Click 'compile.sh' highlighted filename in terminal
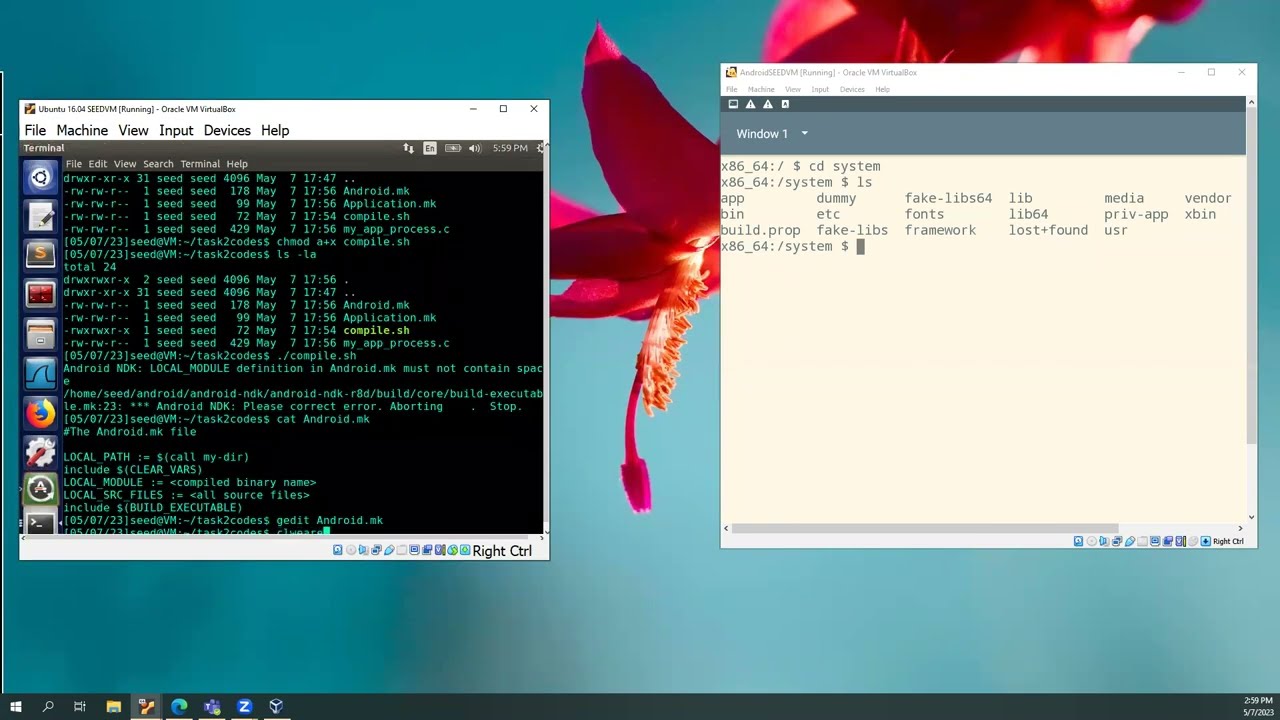 (x=376, y=330)
